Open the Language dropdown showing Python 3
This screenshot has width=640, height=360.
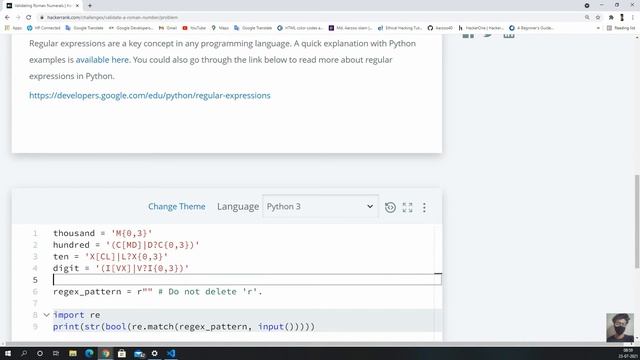[320, 206]
